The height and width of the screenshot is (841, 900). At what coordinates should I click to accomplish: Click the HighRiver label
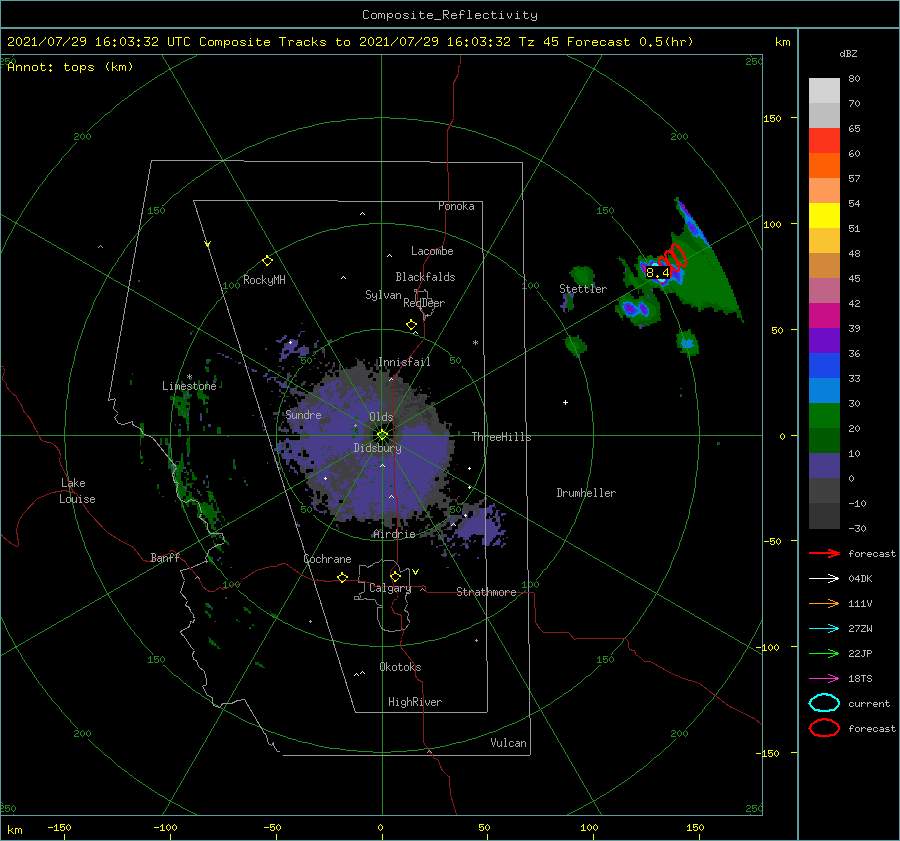point(415,702)
